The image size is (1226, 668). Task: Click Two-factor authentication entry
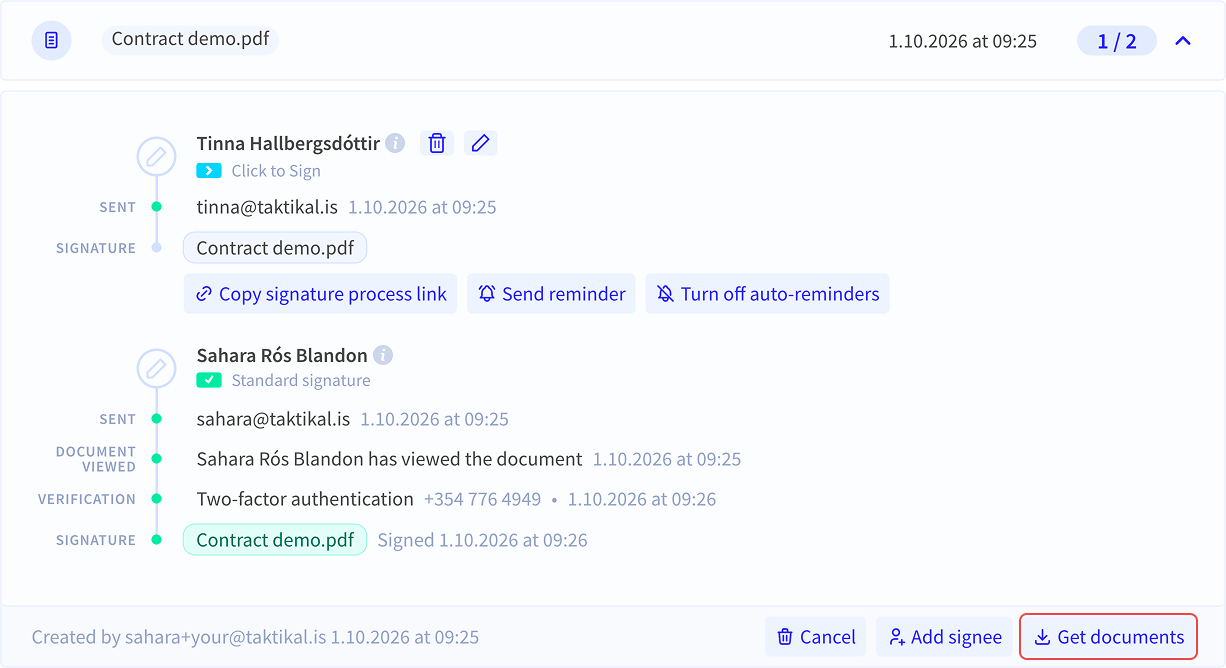click(305, 499)
